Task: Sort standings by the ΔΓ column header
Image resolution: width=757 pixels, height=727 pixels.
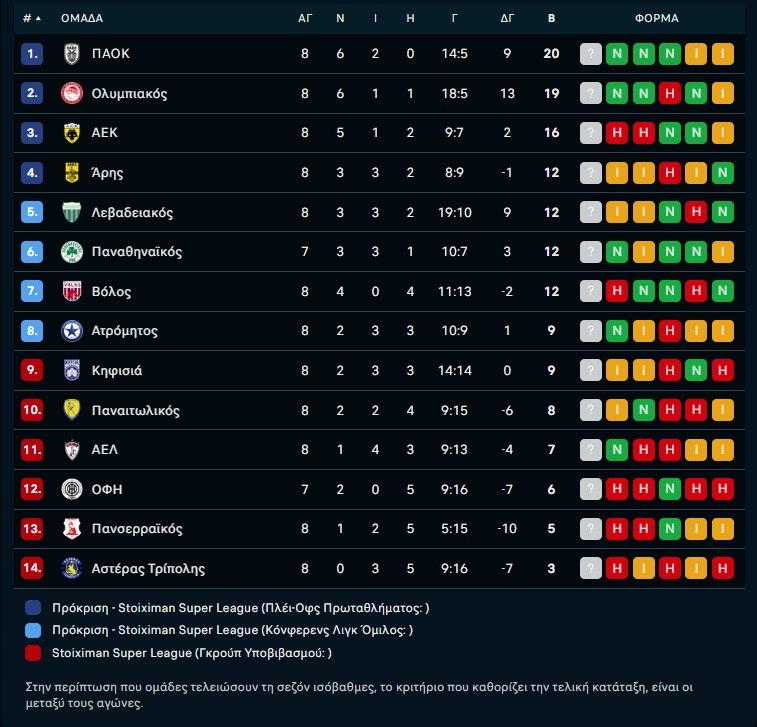Action: click(507, 18)
